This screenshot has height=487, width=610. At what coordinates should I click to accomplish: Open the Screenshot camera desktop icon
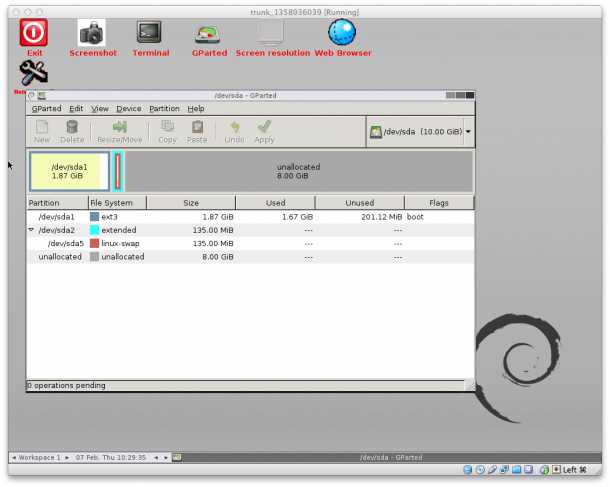point(92,33)
